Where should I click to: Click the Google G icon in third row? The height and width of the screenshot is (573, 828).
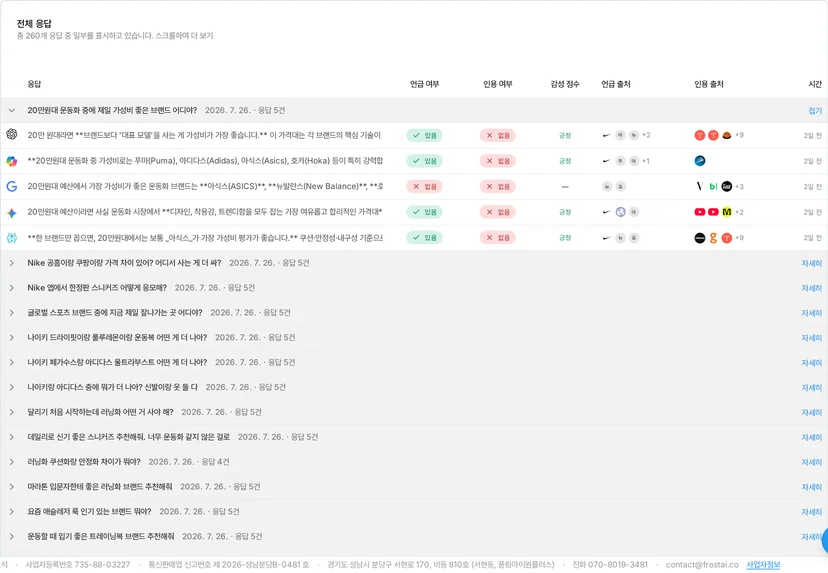pos(12,186)
